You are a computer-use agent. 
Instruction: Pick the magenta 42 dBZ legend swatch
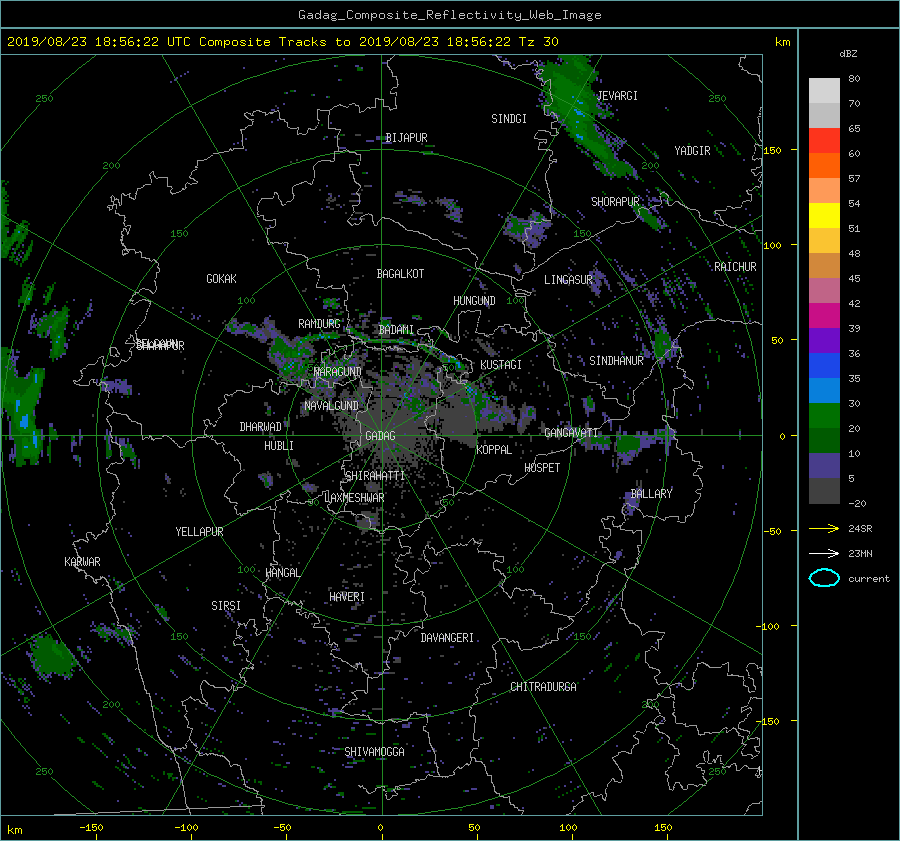point(824,315)
